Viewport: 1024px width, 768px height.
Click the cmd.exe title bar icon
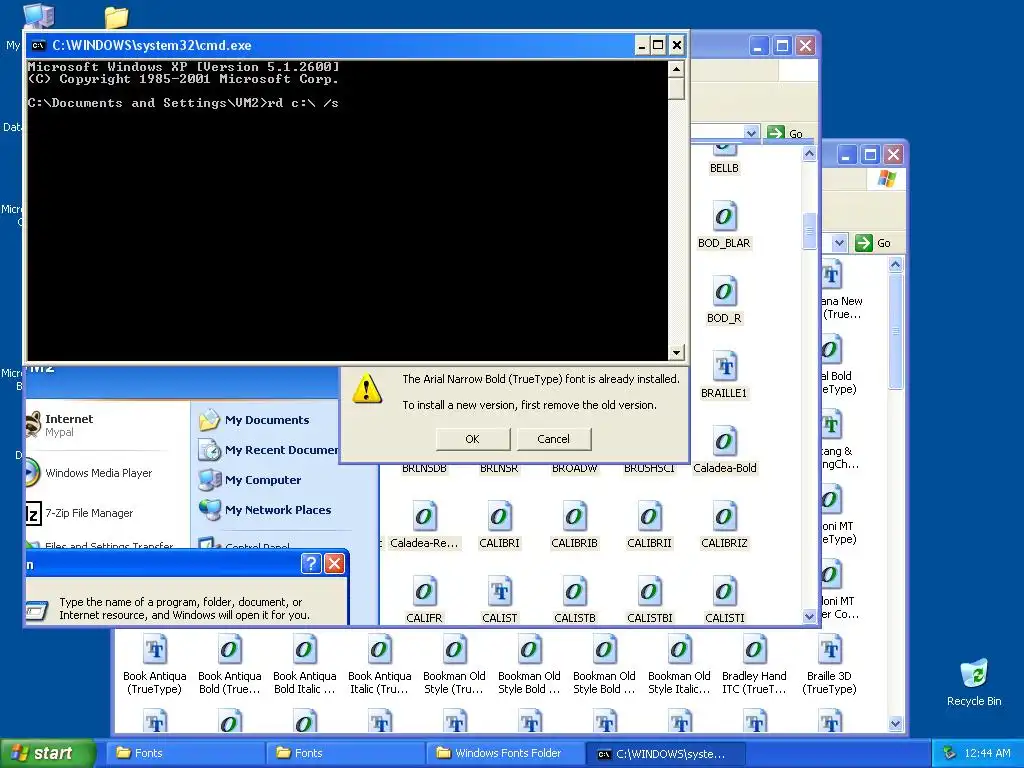click(39, 45)
